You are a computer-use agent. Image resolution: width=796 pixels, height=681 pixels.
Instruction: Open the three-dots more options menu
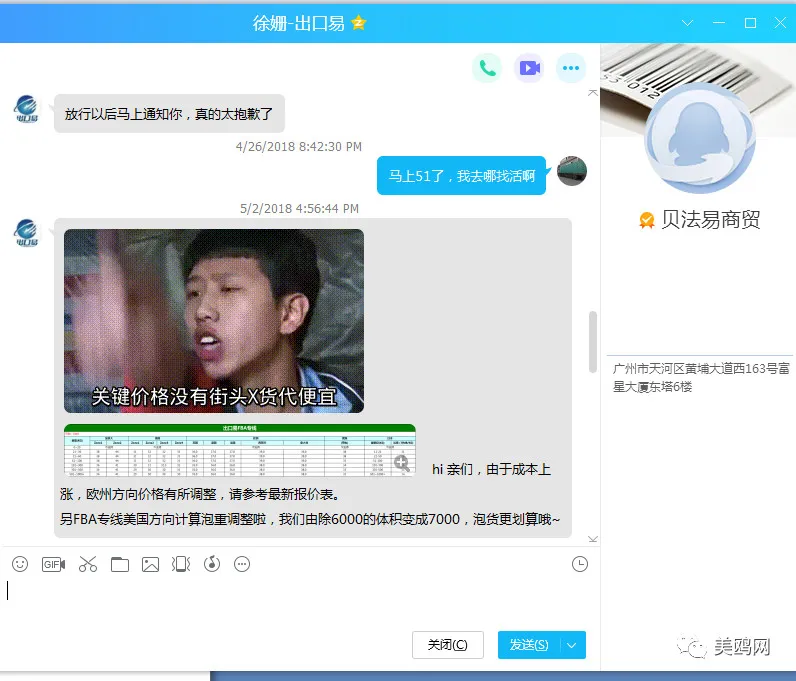[x=571, y=68]
